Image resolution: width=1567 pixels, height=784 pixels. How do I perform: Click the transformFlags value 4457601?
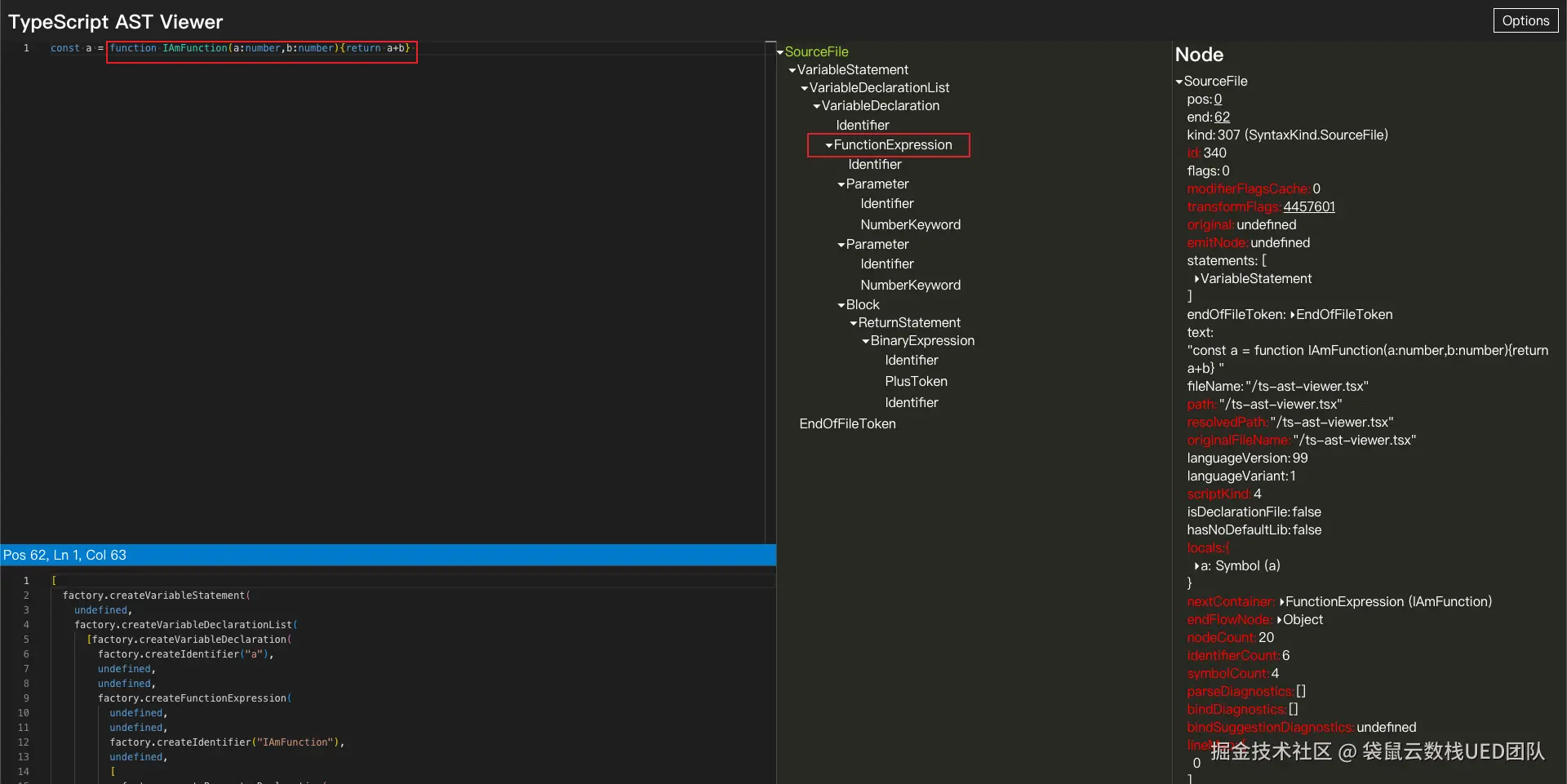tap(1309, 207)
